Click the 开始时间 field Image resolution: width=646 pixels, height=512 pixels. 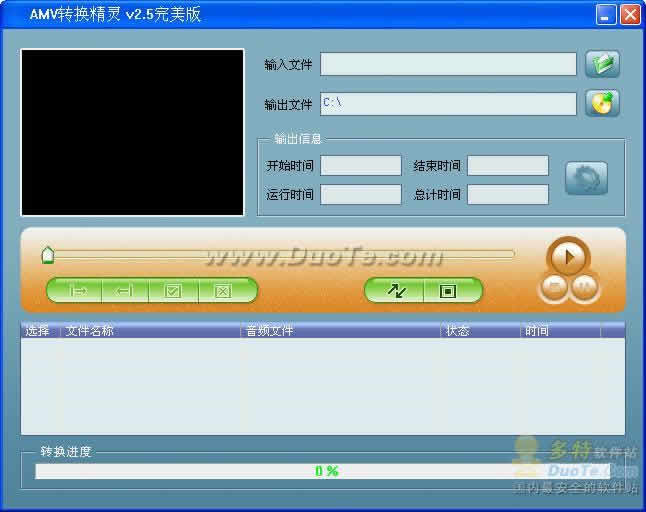(x=361, y=165)
